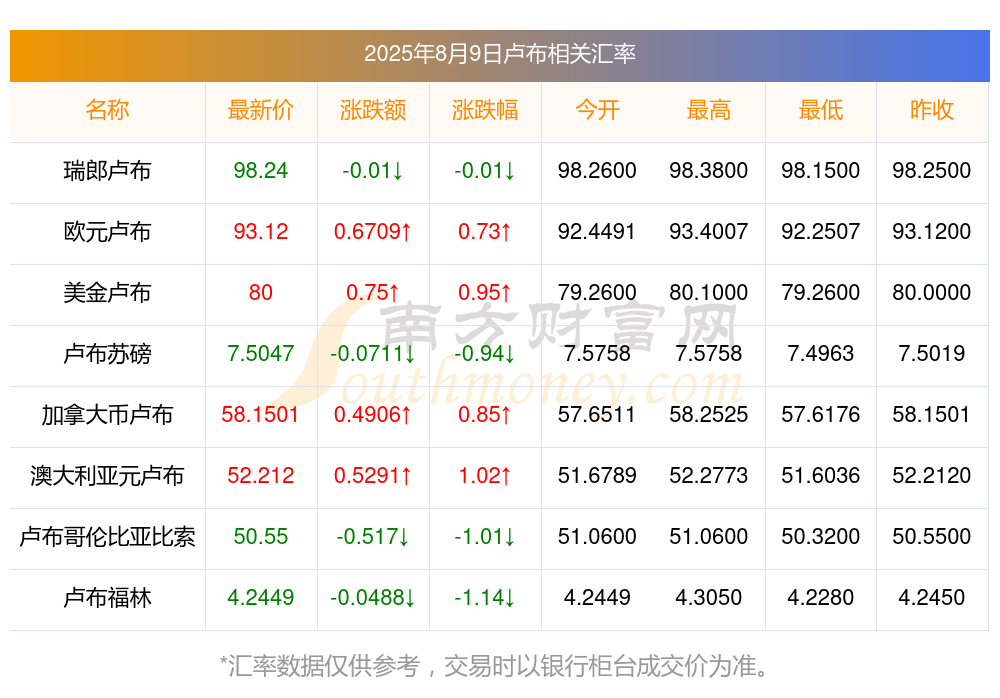Click the 美金卢布 row name

tap(107, 292)
